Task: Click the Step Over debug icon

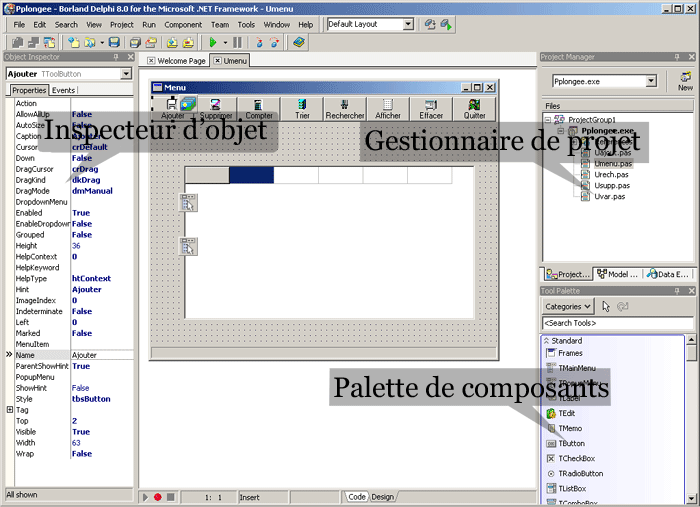Action: coord(274,42)
